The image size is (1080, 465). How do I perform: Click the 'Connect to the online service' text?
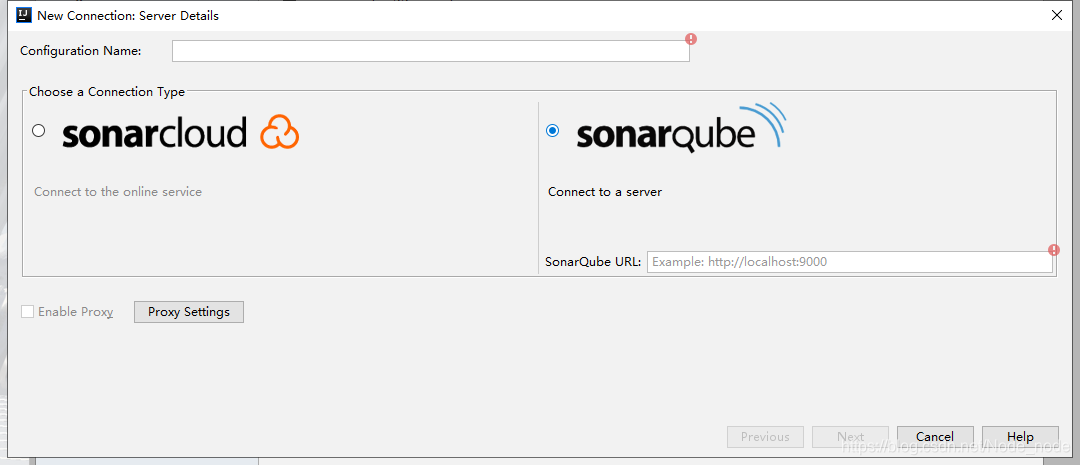point(118,192)
